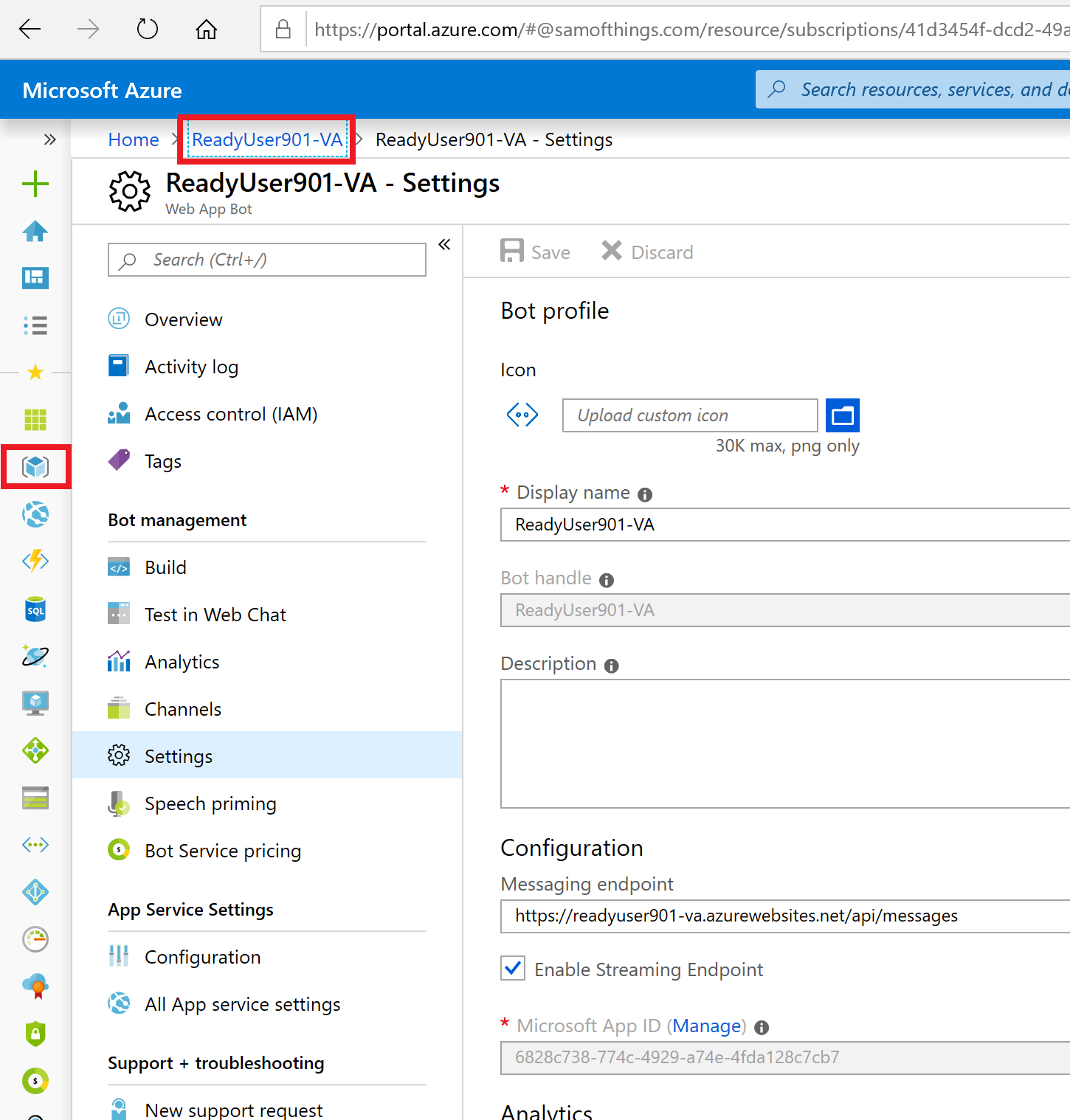1070x1120 pixels.
Task: Click the browser Forward arrow
Action: point(89,30)
